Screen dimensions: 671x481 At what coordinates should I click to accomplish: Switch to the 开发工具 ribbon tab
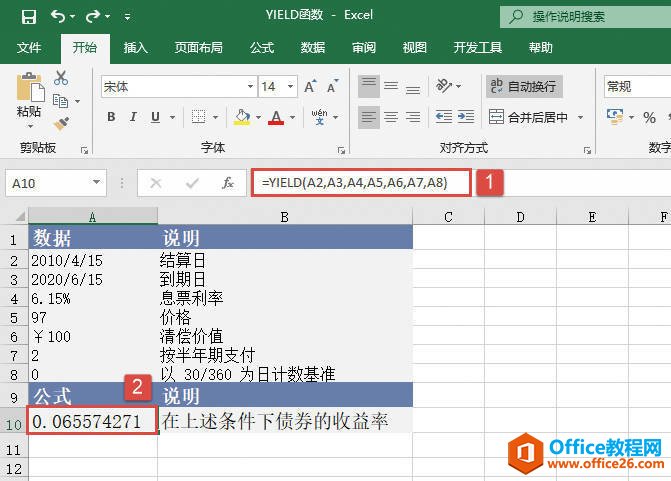pos(478,48)
